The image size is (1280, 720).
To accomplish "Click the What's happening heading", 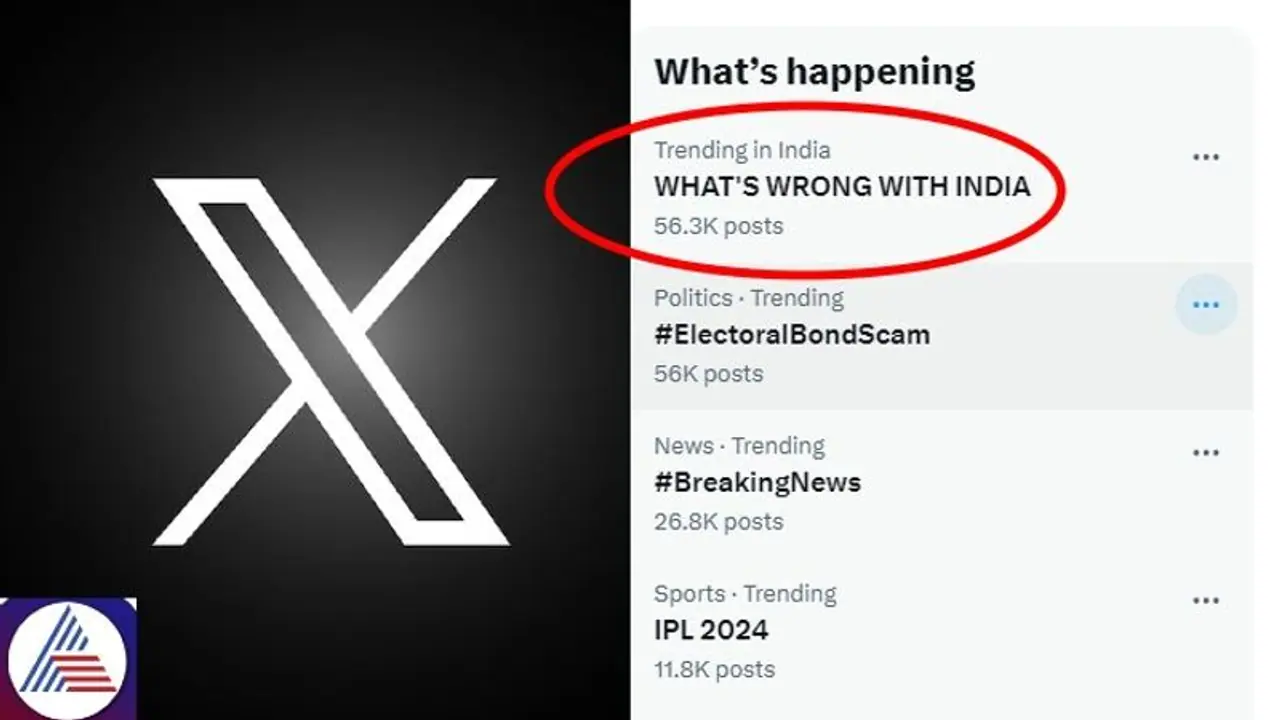I will tap(814, 70).
